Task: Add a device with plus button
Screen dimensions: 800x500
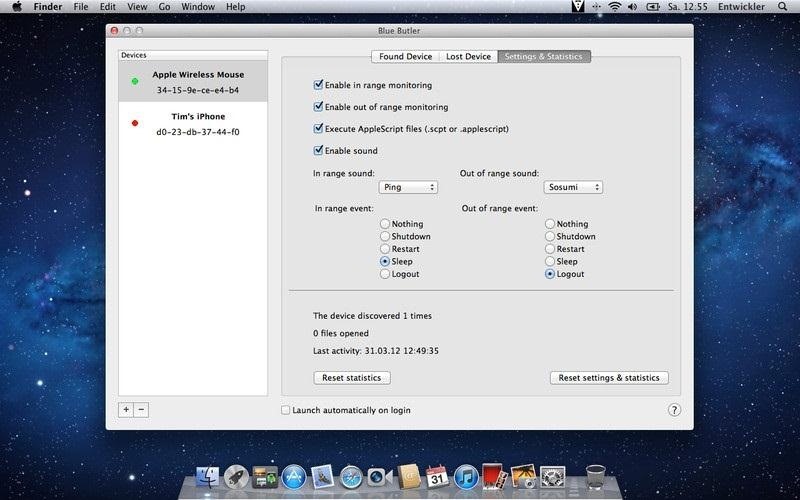Action: 126,410
